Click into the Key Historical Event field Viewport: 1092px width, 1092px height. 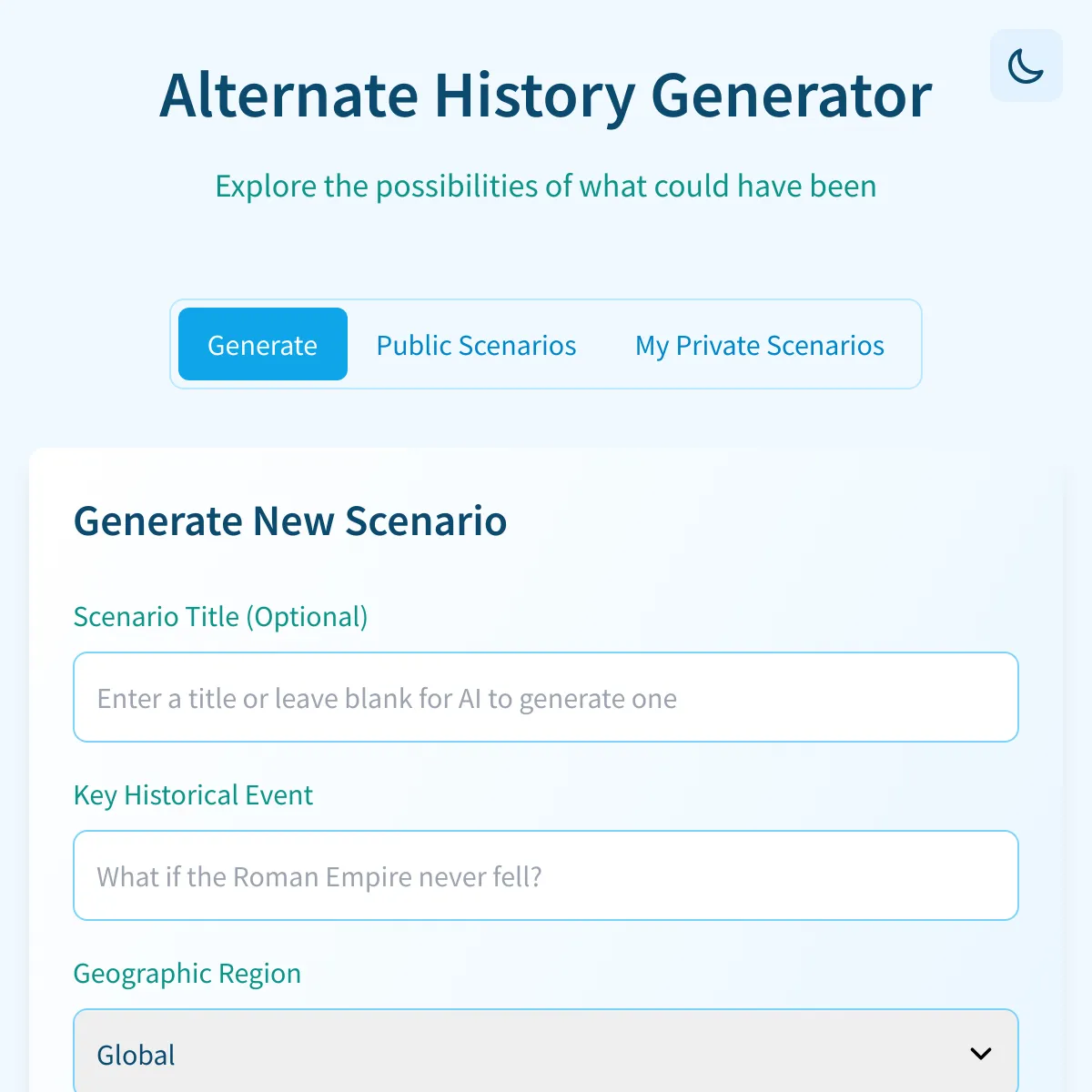point(546,875)
